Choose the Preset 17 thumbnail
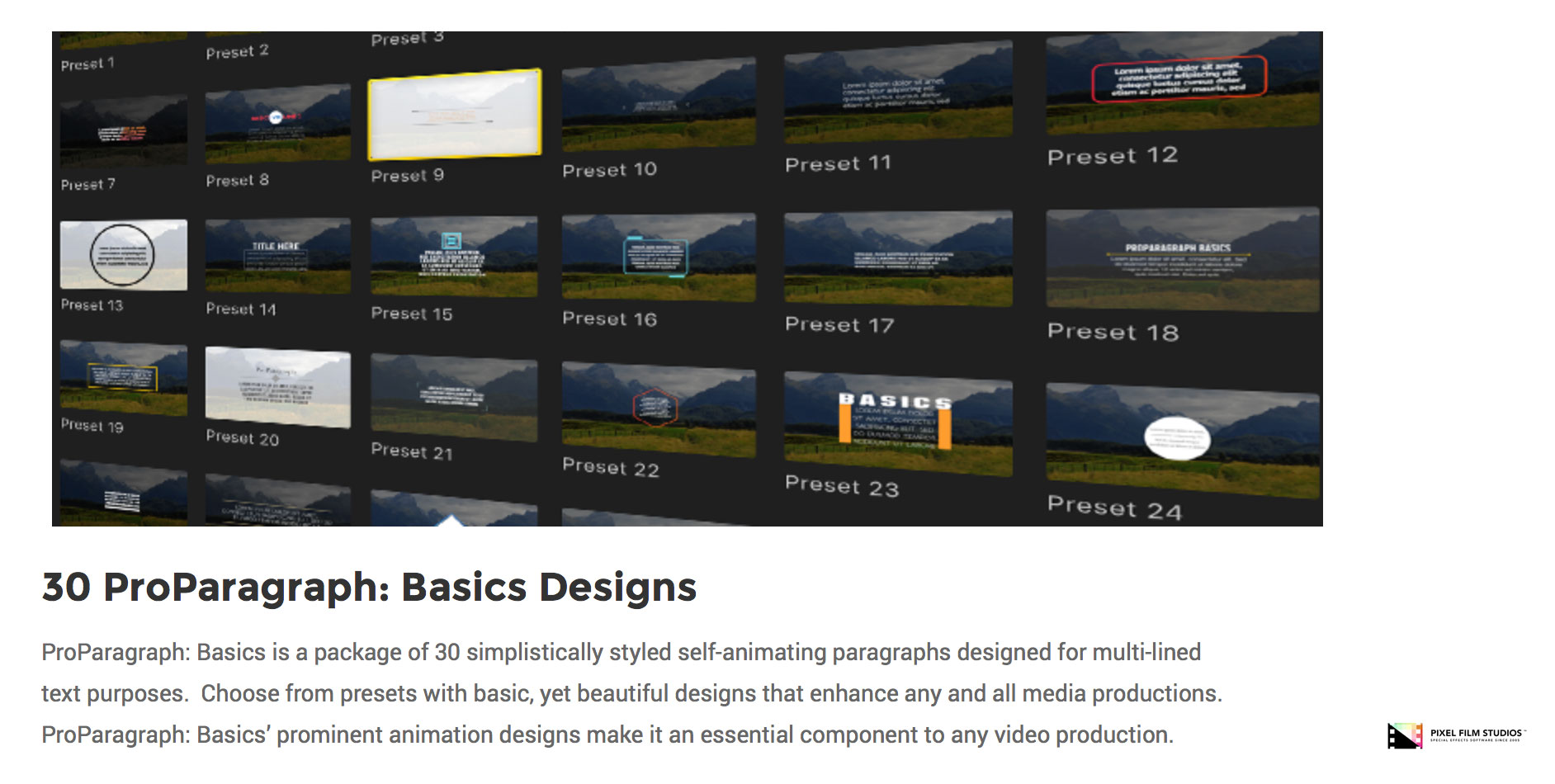The image size is (1555, 784). coord(898,258)
